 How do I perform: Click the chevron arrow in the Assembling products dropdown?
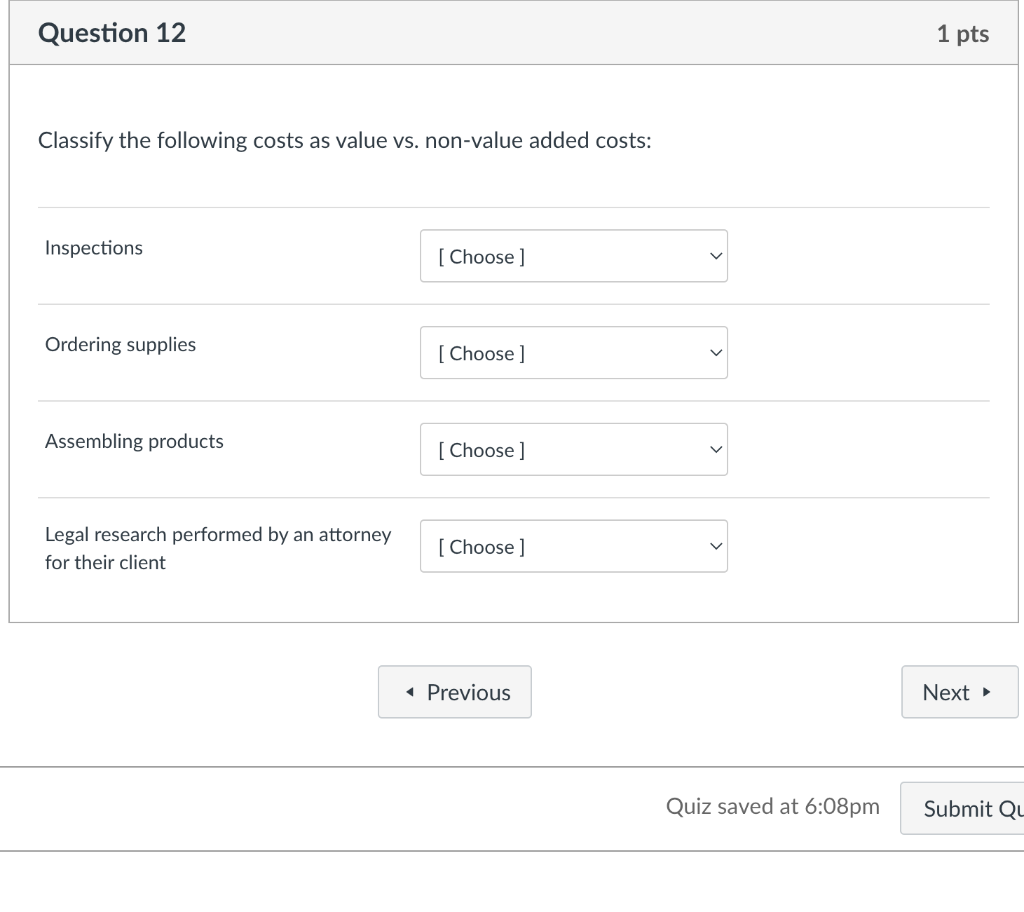(714, 450)
